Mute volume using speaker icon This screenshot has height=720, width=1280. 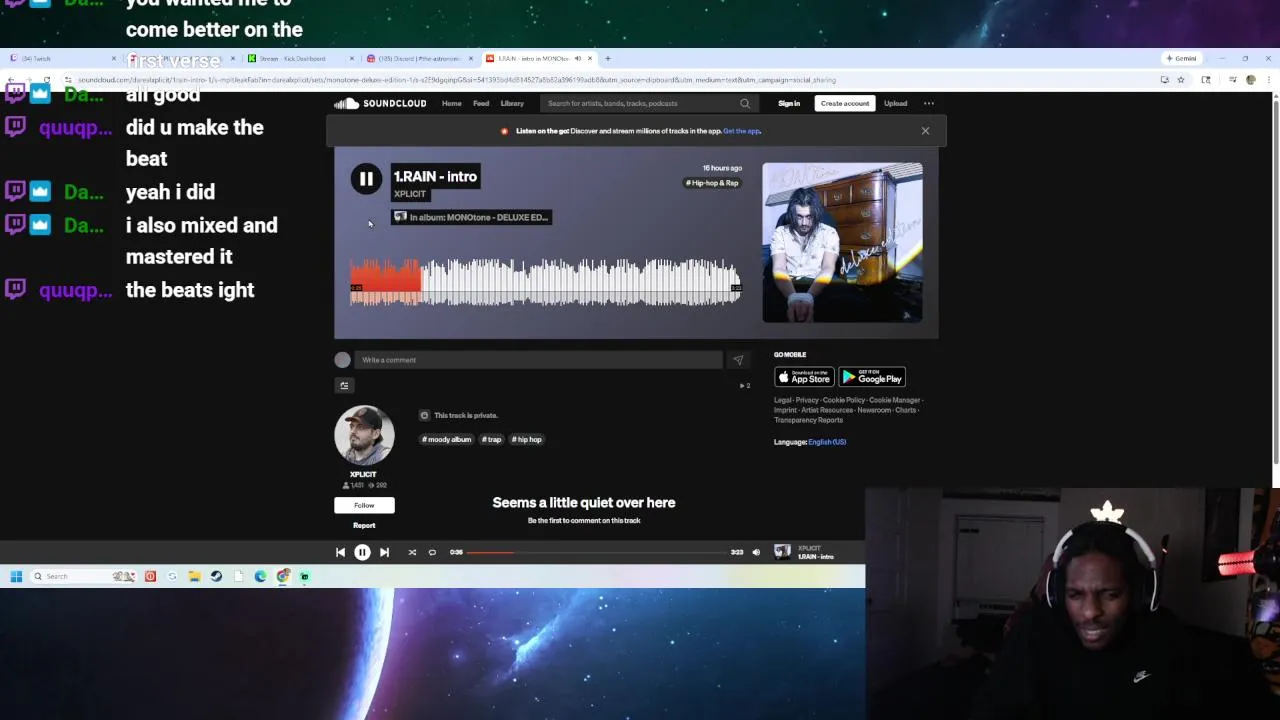point(756,552)
